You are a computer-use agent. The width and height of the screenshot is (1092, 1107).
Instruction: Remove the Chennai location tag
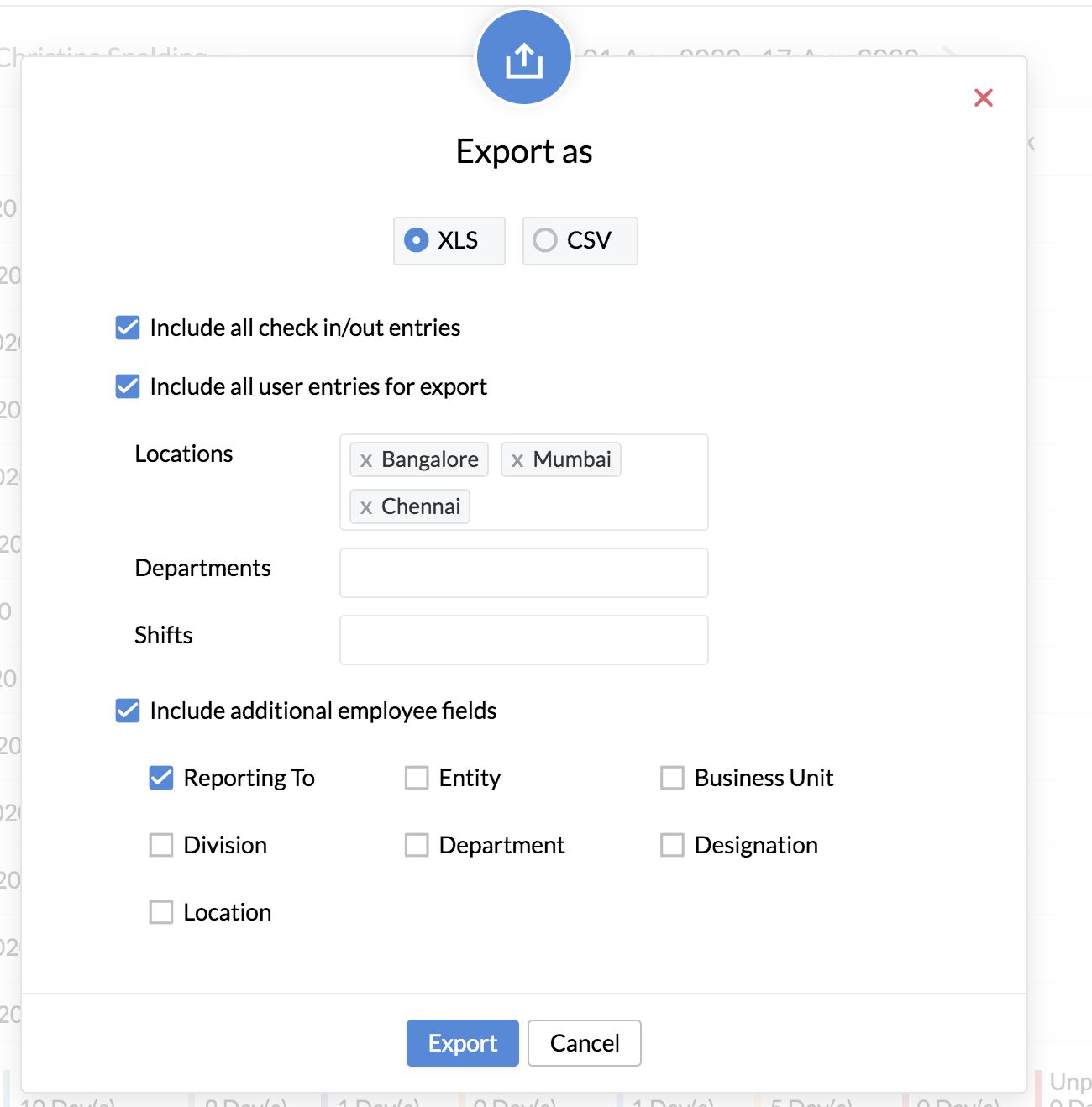coord(366,507)
